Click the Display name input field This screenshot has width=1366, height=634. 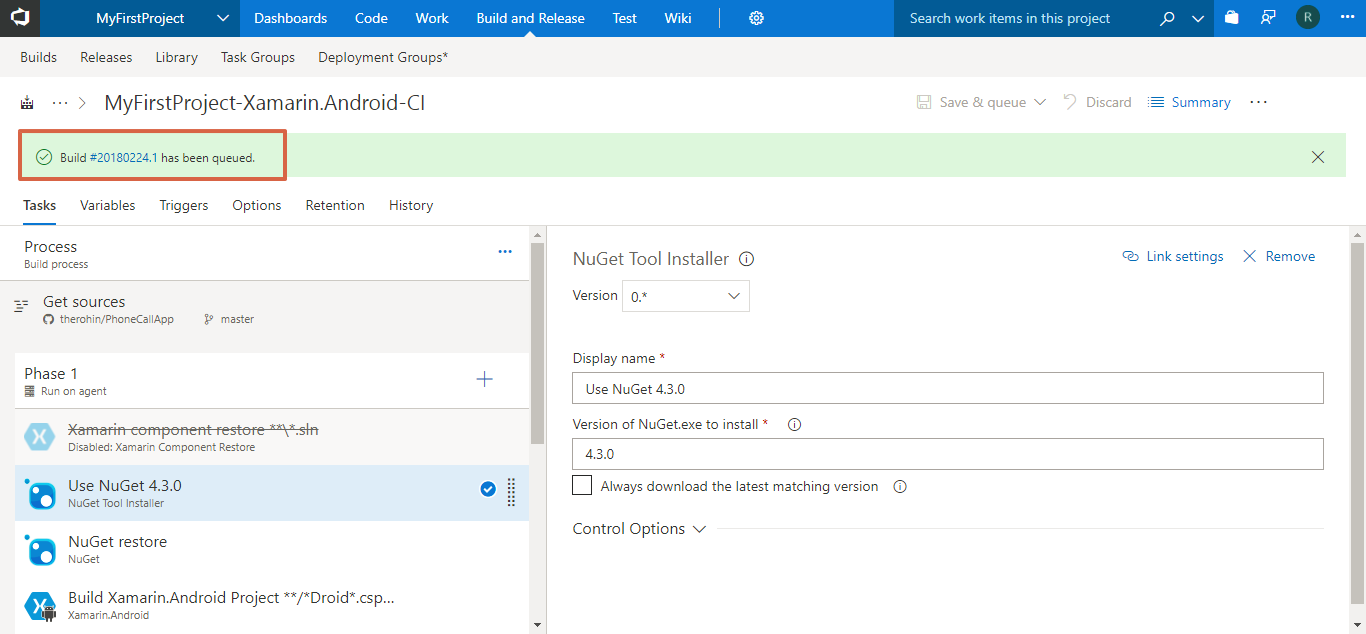[947, 389]
